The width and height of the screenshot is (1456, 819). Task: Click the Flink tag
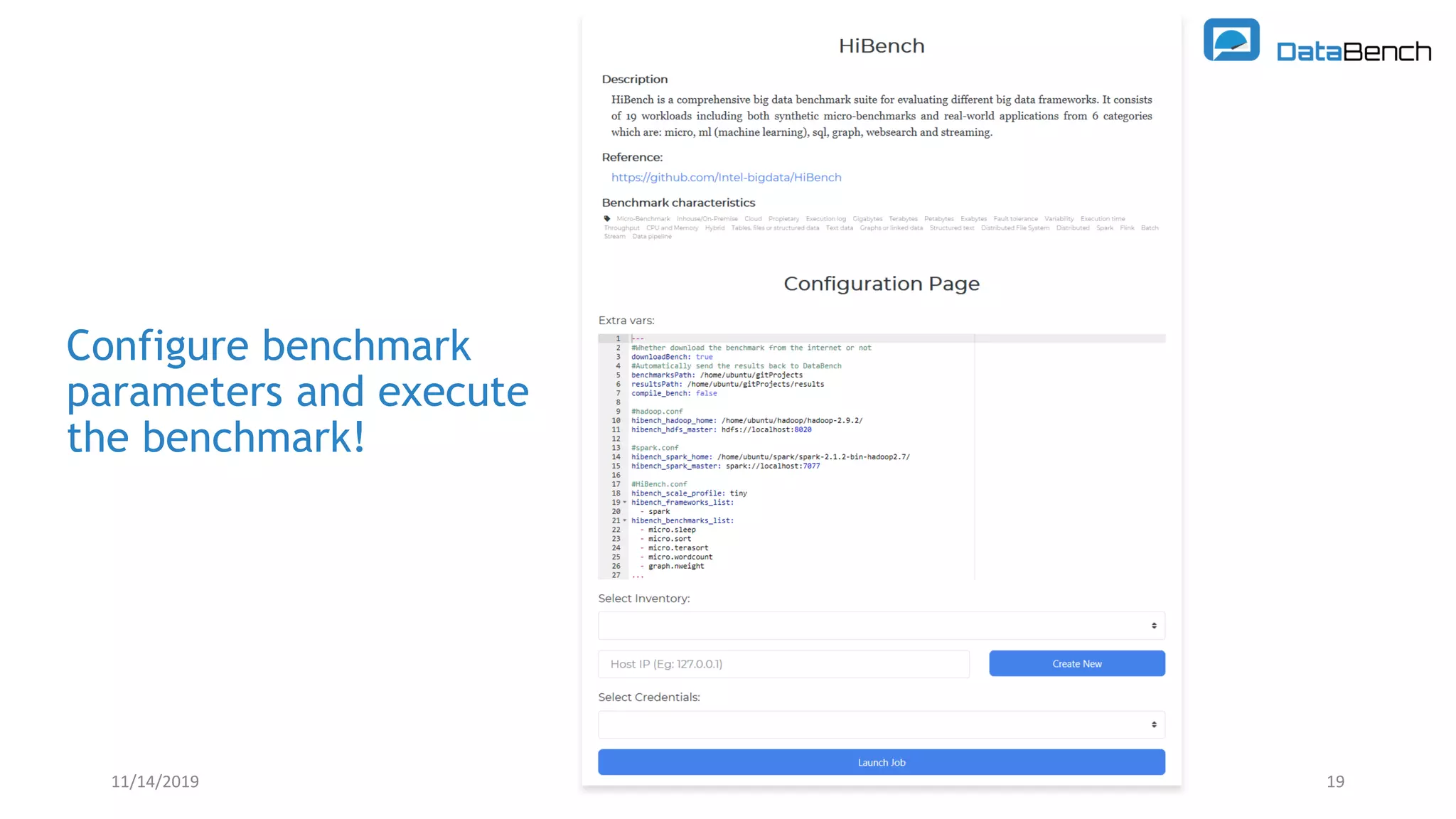[1127, 228]
